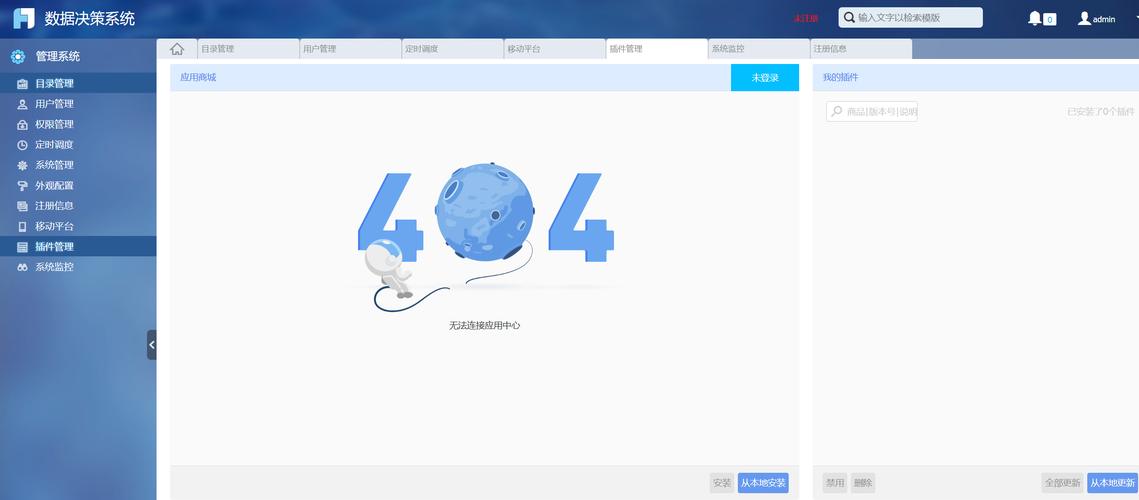
Task: Click the binoculars icon beside sidebar 系统监控
Action: coord(23,267)
